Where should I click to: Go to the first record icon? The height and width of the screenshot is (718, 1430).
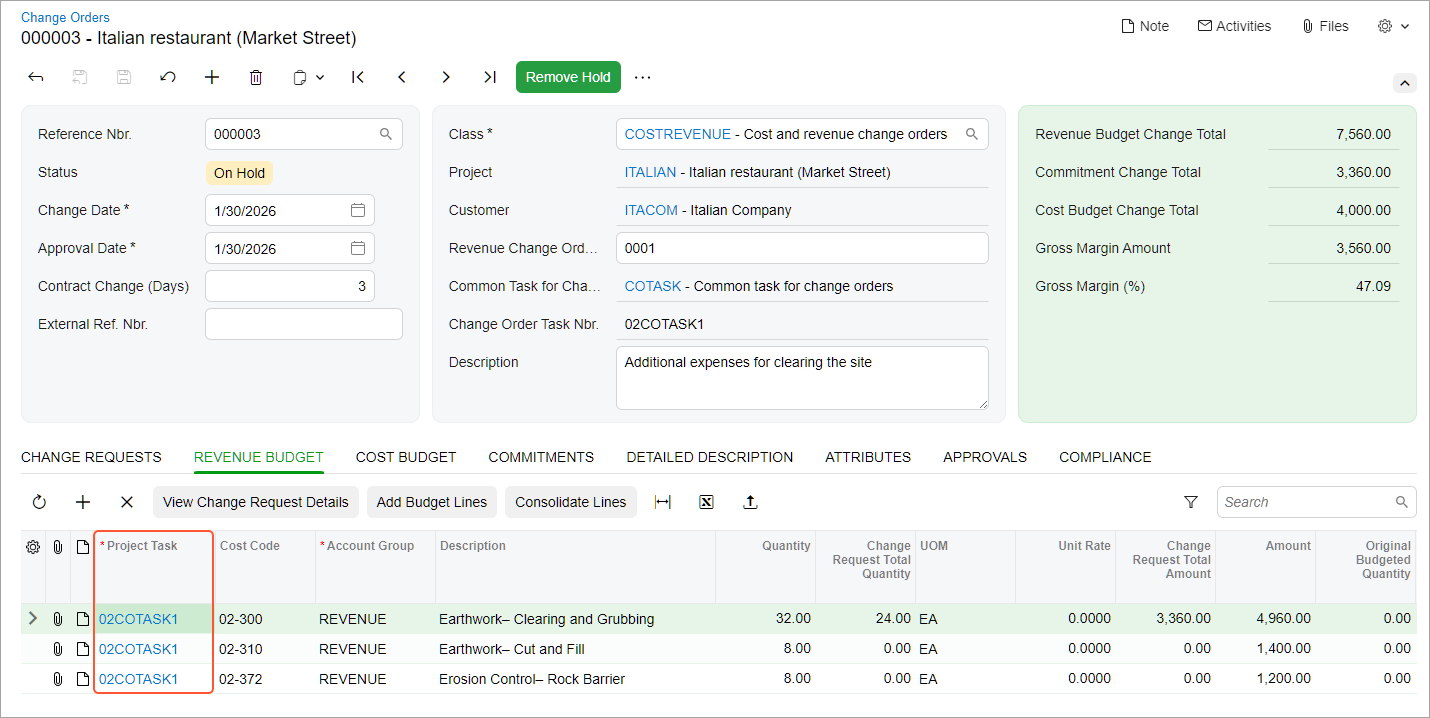358,77
